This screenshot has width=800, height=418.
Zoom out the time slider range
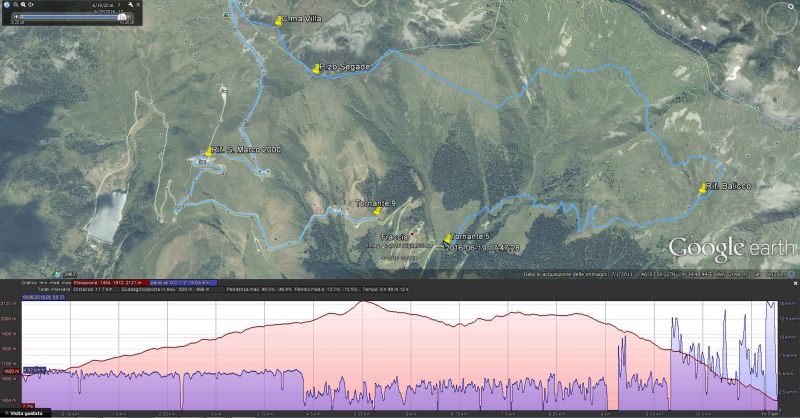[x=16, y=5]
